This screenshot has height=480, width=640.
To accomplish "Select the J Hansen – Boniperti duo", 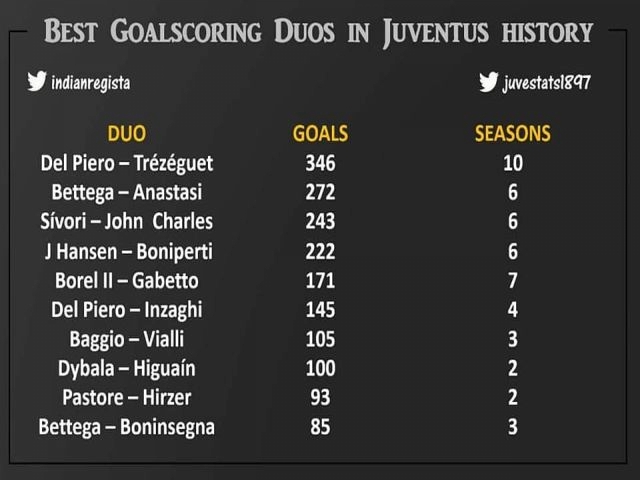I will coord(129,251).
